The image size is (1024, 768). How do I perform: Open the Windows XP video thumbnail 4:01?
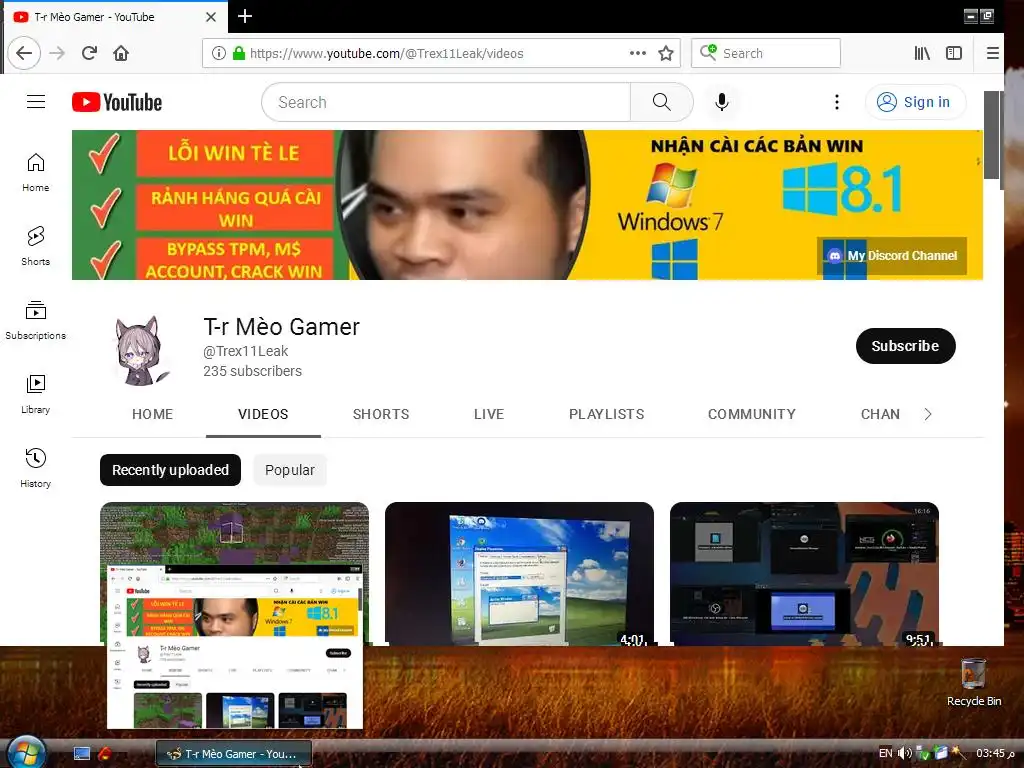(519, 573)
